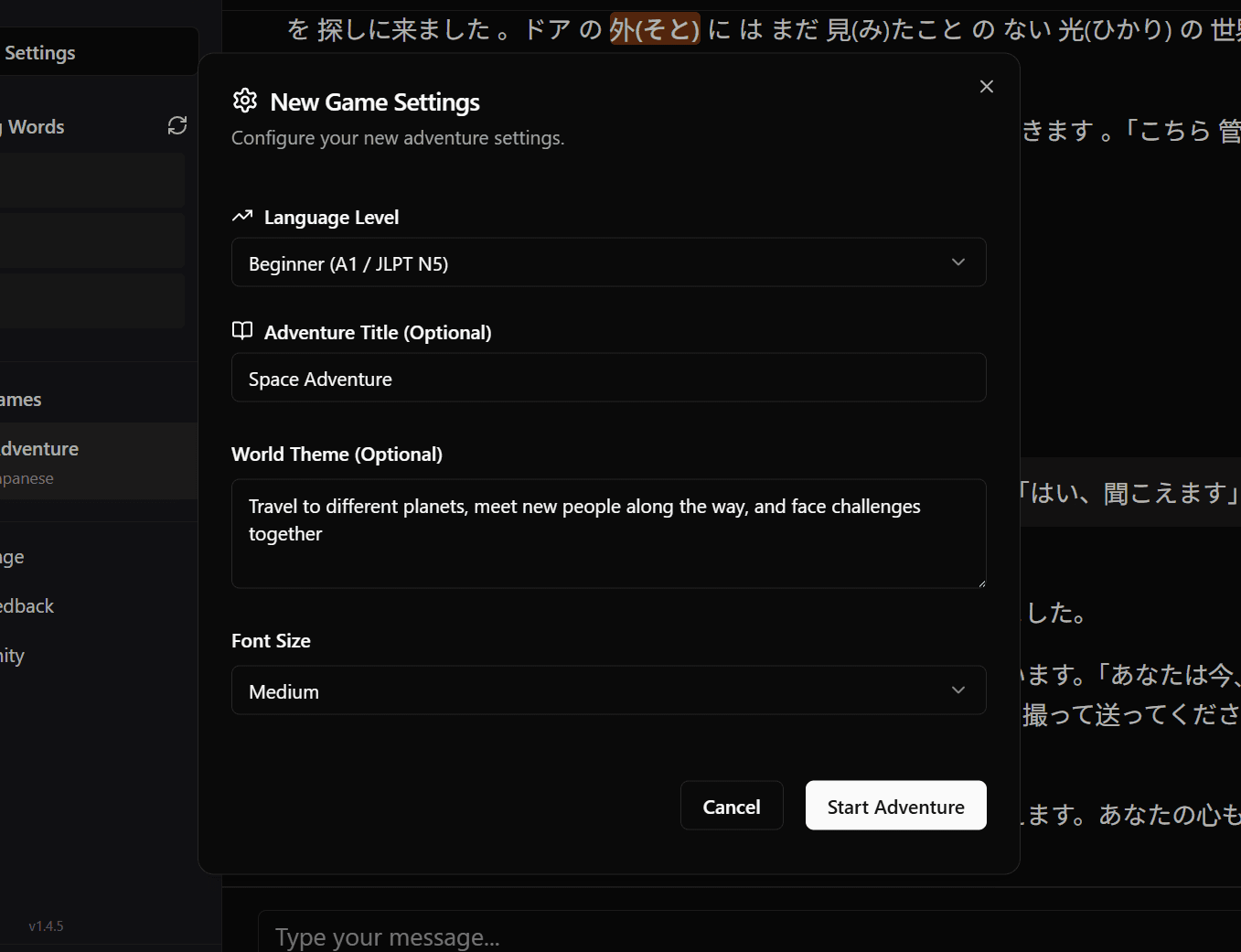Expand the Language Level dropdown chevron
1241x952 pixels.
957,262
